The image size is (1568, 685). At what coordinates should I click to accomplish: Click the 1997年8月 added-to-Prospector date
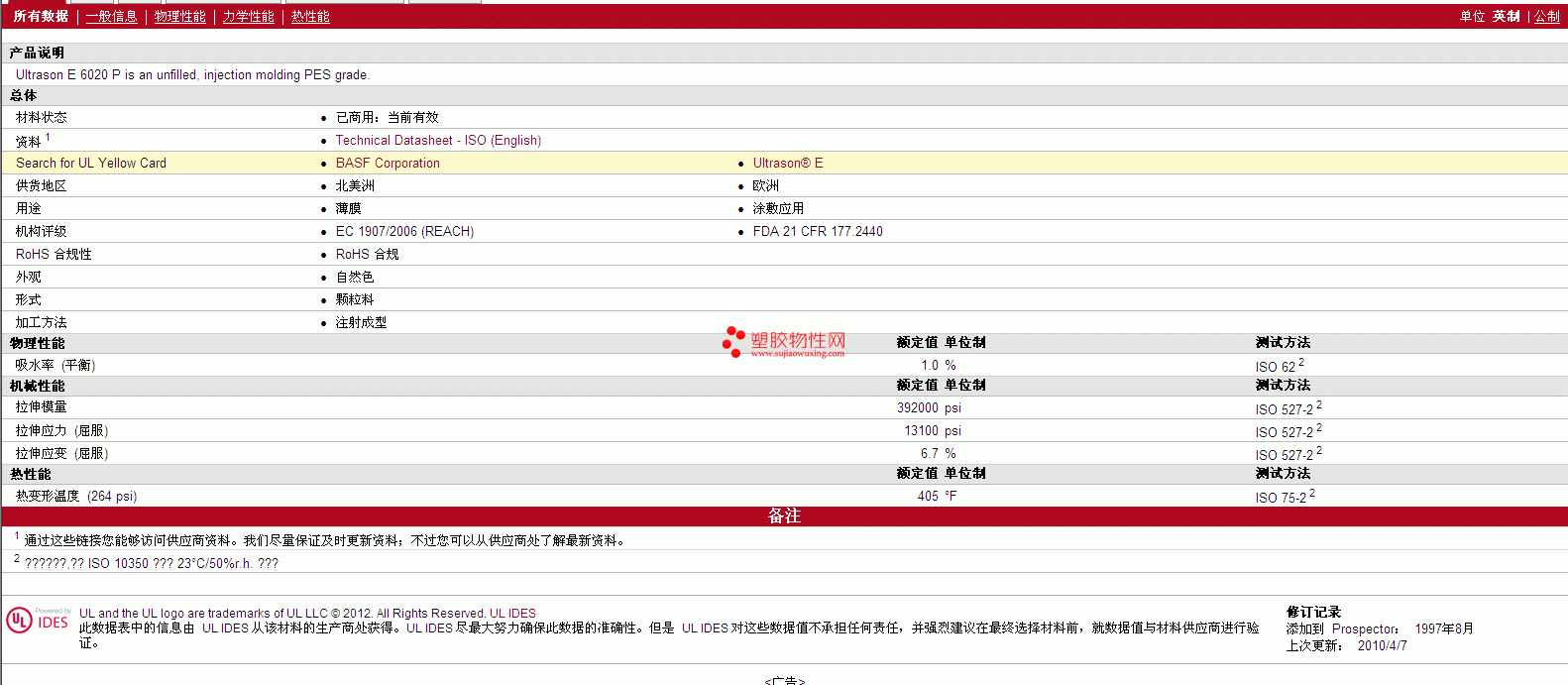(1444, 629)
